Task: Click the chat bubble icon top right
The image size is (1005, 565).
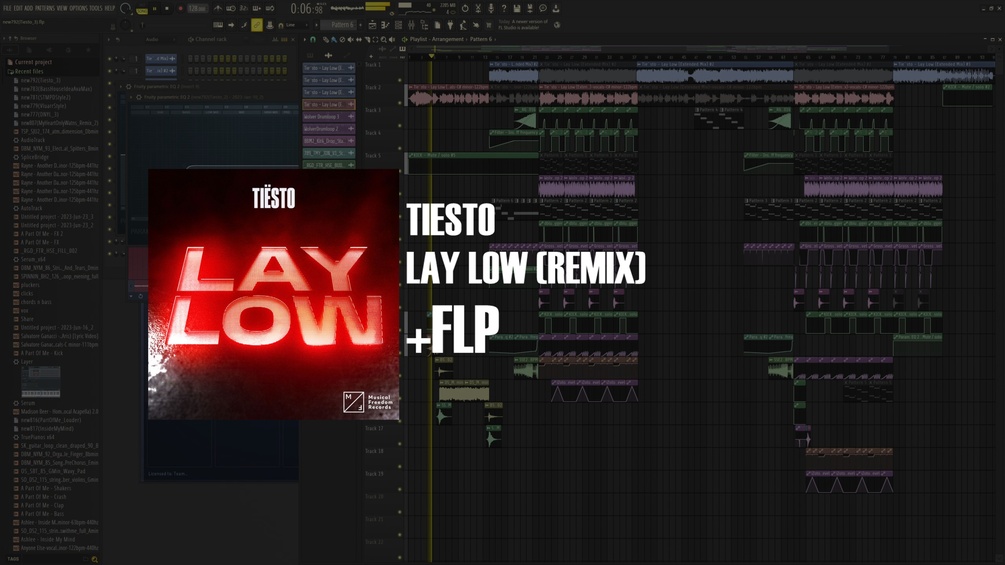Action: (x=543, y=8)
